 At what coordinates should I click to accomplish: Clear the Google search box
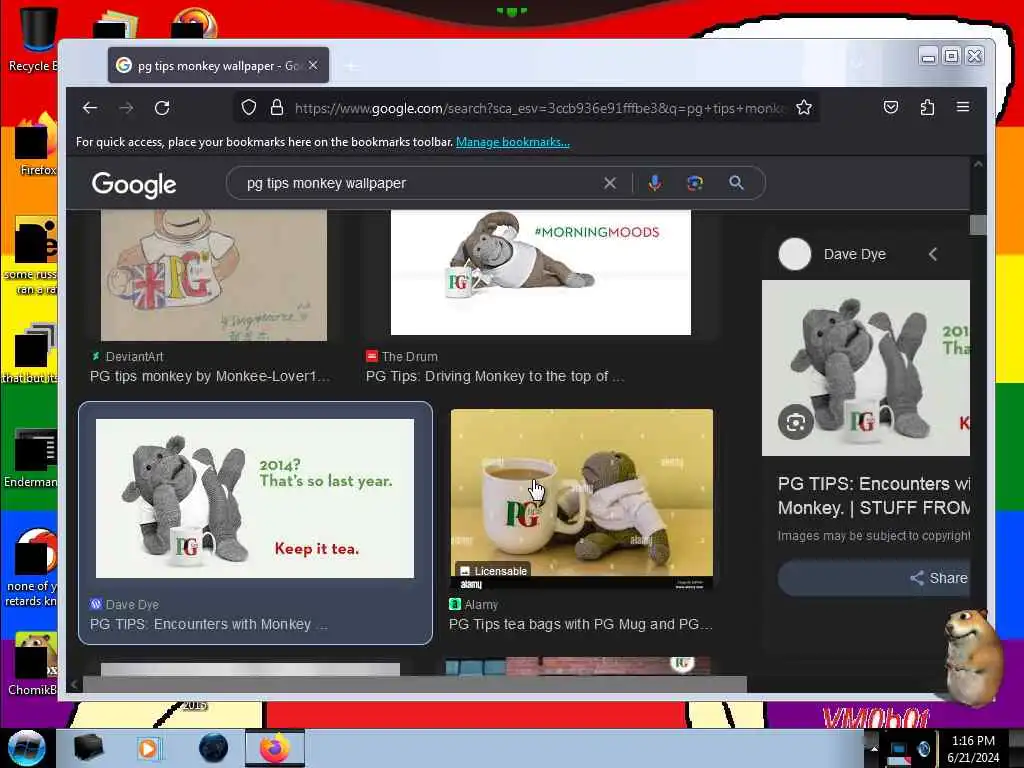click(x=609, y=184)
